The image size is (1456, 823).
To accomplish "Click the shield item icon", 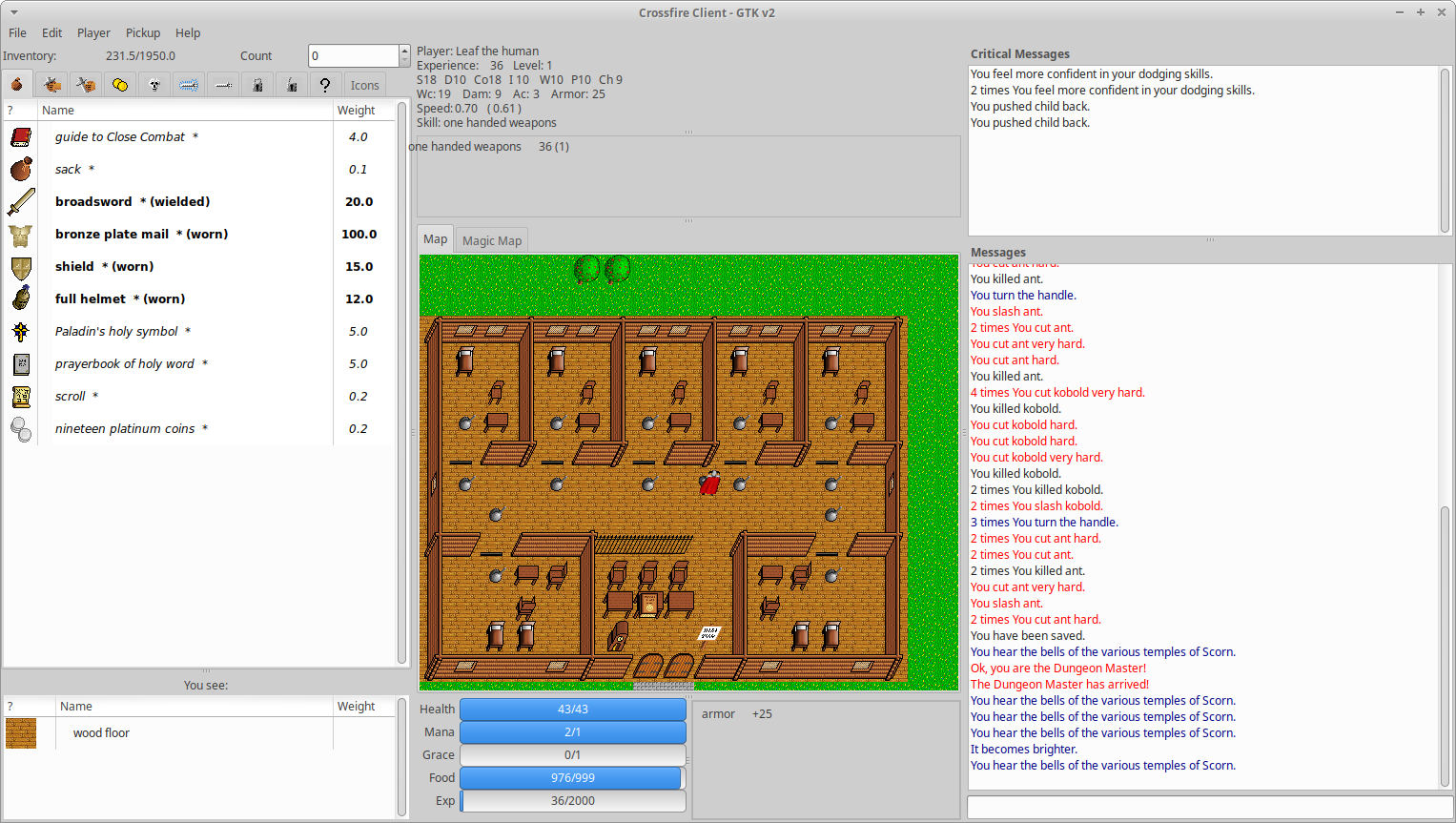I will pos(21,267).
